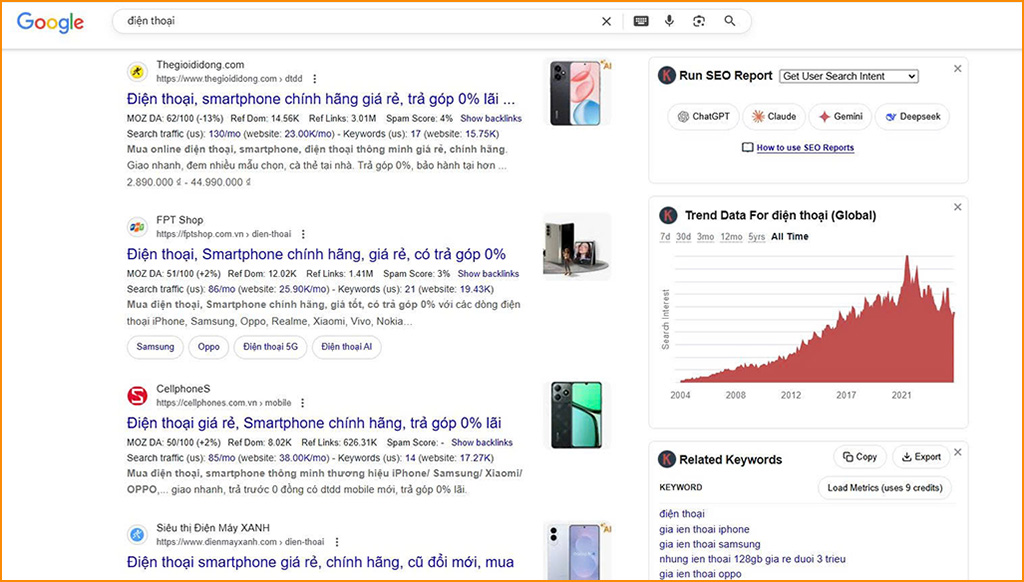This screenshot has width=1024, height=582.
Task: Click Keywords Everywhere logo beside Related Keywords
Action: [x=666, y=459]
